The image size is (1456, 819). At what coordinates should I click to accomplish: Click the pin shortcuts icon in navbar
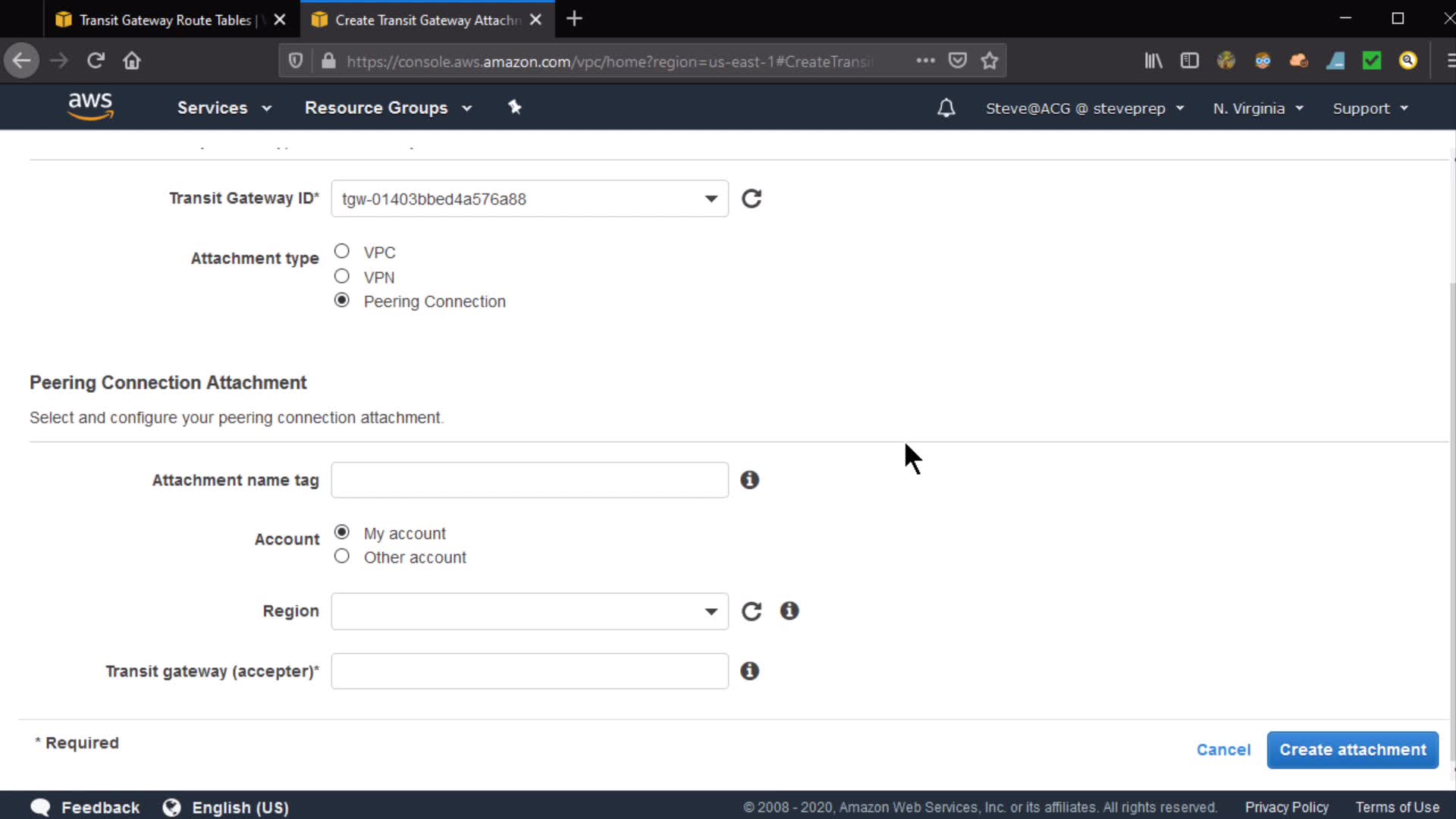(x=515, y=108)
